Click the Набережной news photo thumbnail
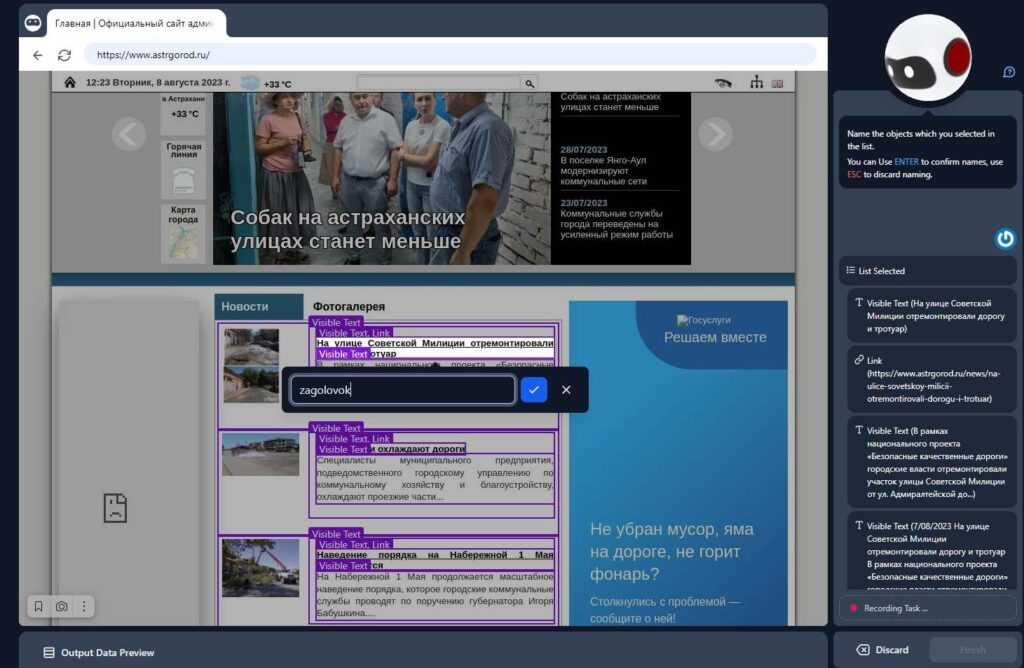The image size is (1024, 668). [261, 568]
